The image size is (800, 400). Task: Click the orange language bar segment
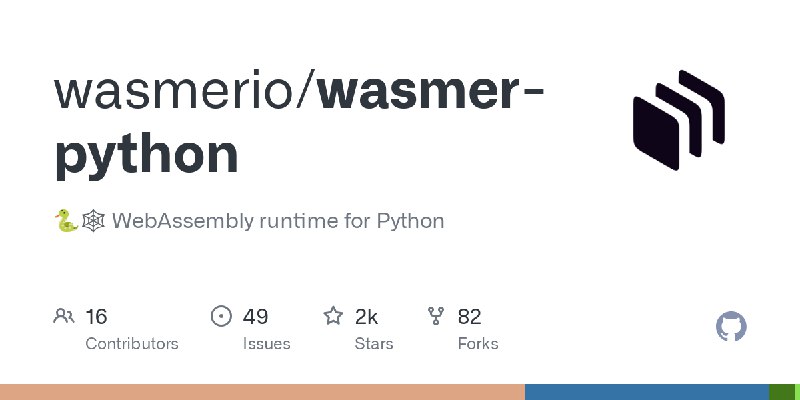[x=262, y=392]
